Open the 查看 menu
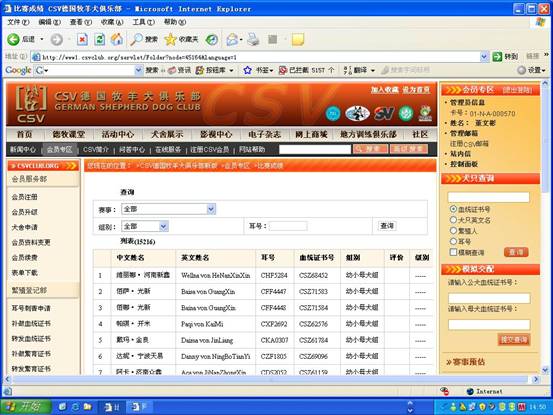Image resolution: width=553 pixels, height=415 pixels. tap(81, 22)
